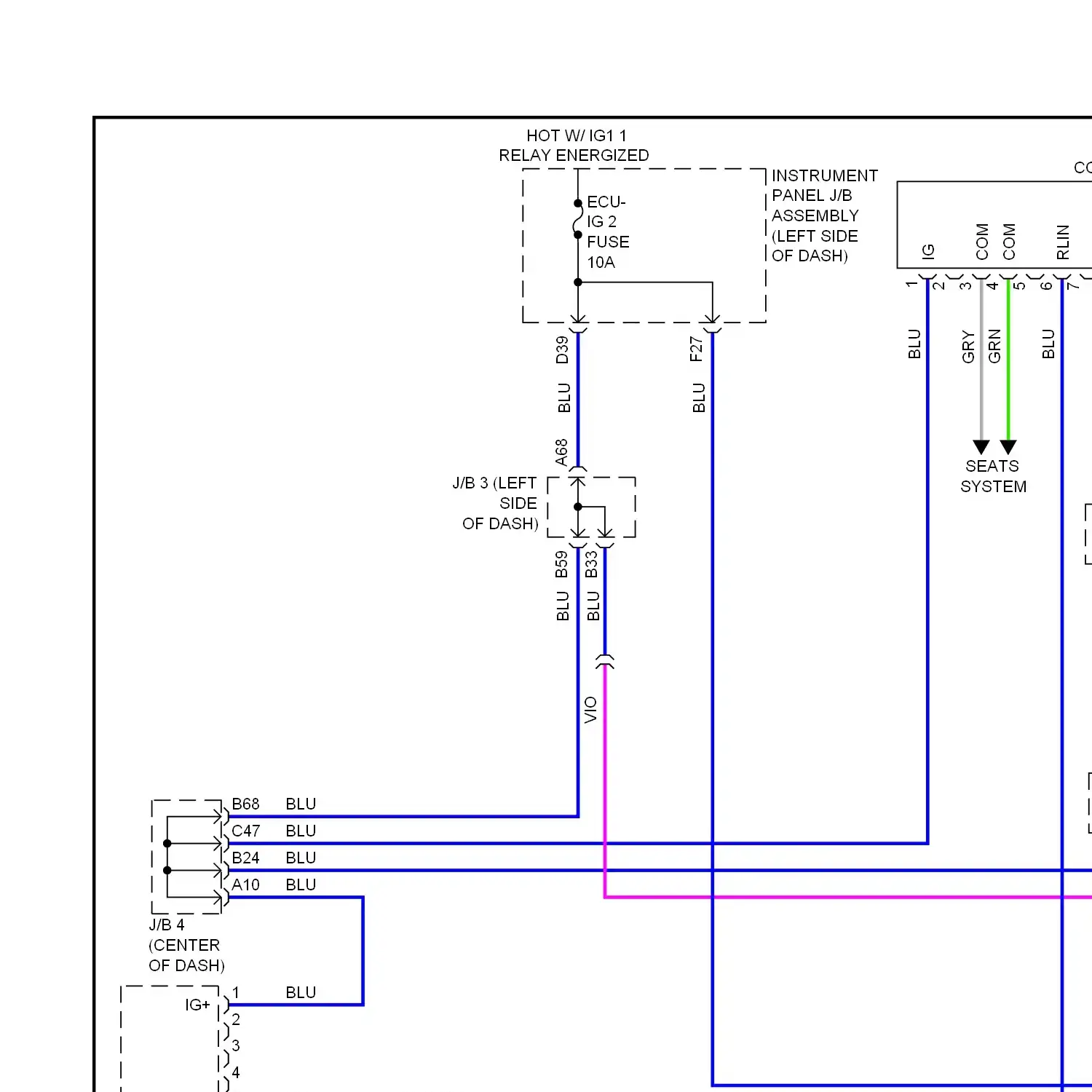Screen dimensions: 1092x1092
Task: Click the 'B59' connector label
Action: pyautogui.click(x=561, y=564)
